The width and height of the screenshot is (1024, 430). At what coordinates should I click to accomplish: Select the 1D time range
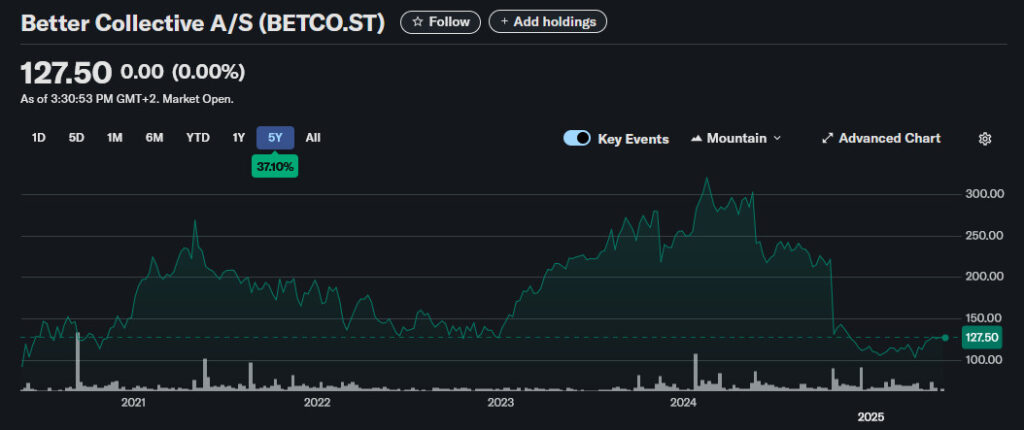pos(39,138)
